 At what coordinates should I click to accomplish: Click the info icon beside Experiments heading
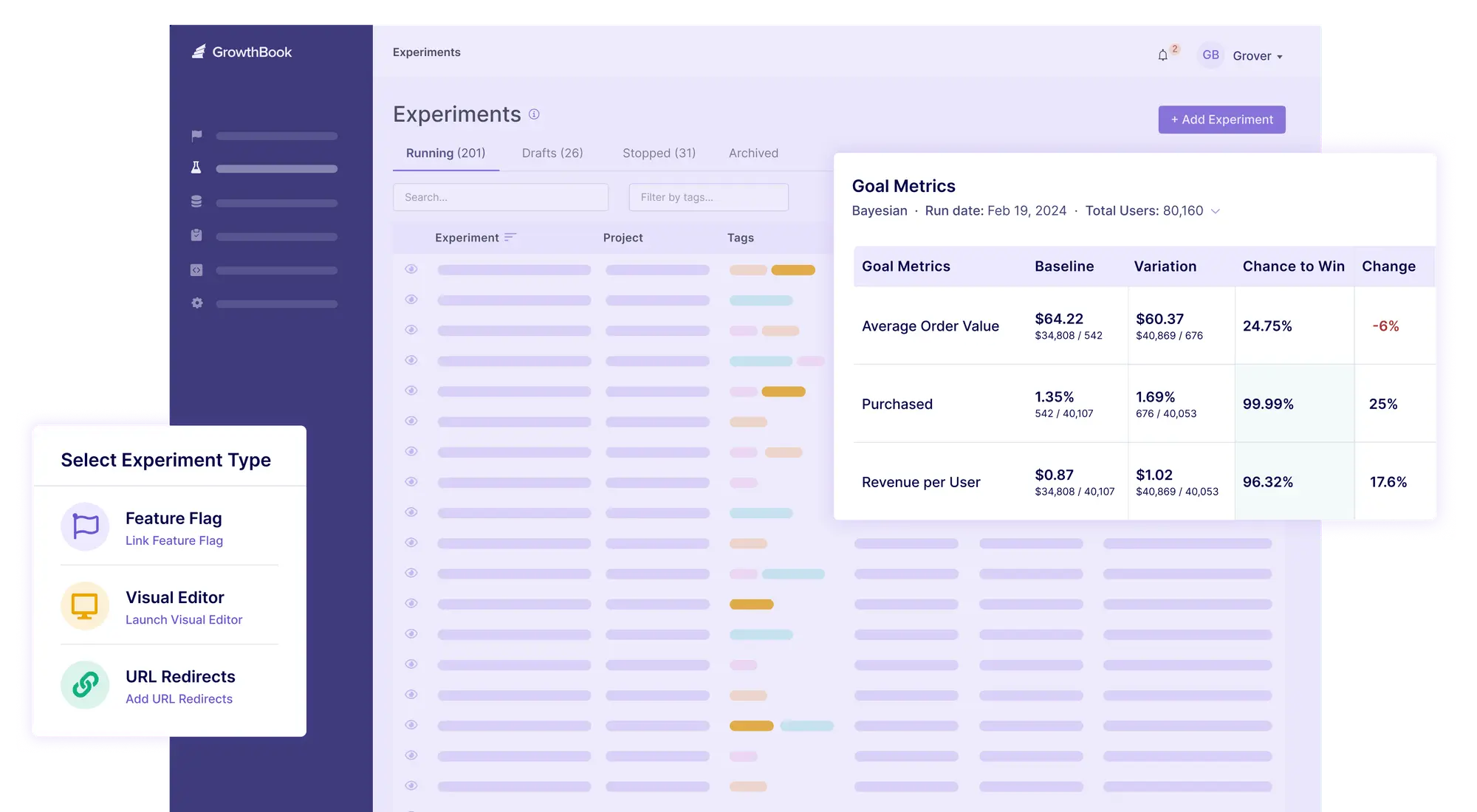coord(534,114)
